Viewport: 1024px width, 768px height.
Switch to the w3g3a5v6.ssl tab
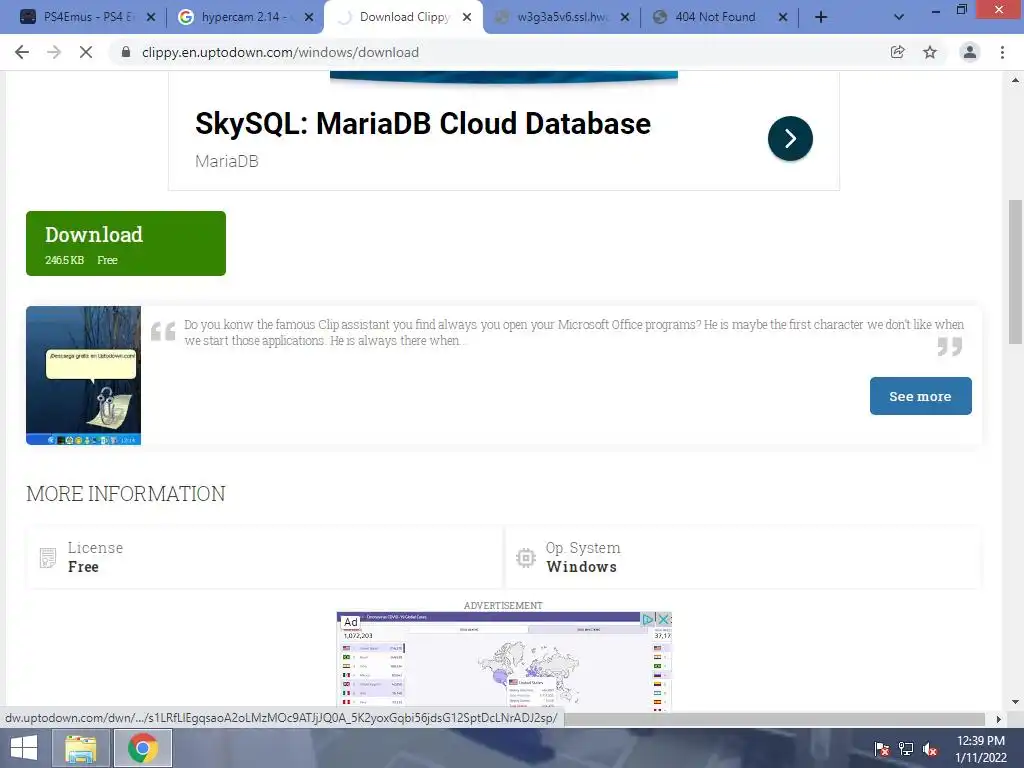click(x=561, y=17)
